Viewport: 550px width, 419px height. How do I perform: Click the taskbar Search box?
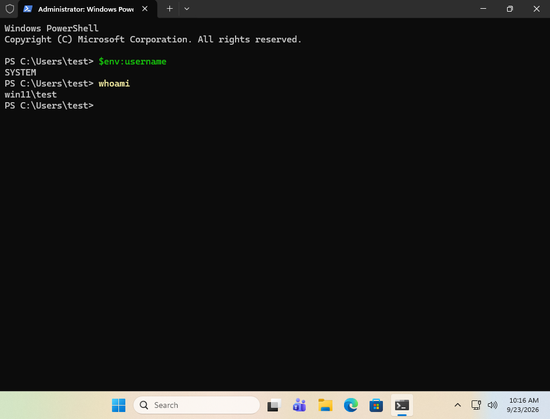(196, 405)
